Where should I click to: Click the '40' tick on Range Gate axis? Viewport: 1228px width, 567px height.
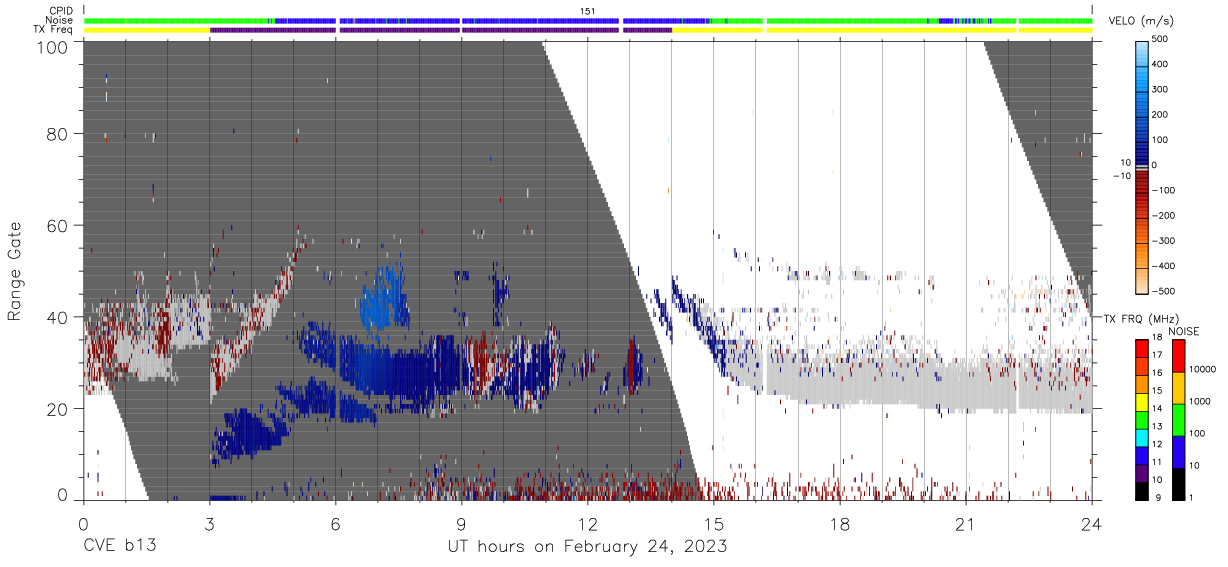(58, 317)
